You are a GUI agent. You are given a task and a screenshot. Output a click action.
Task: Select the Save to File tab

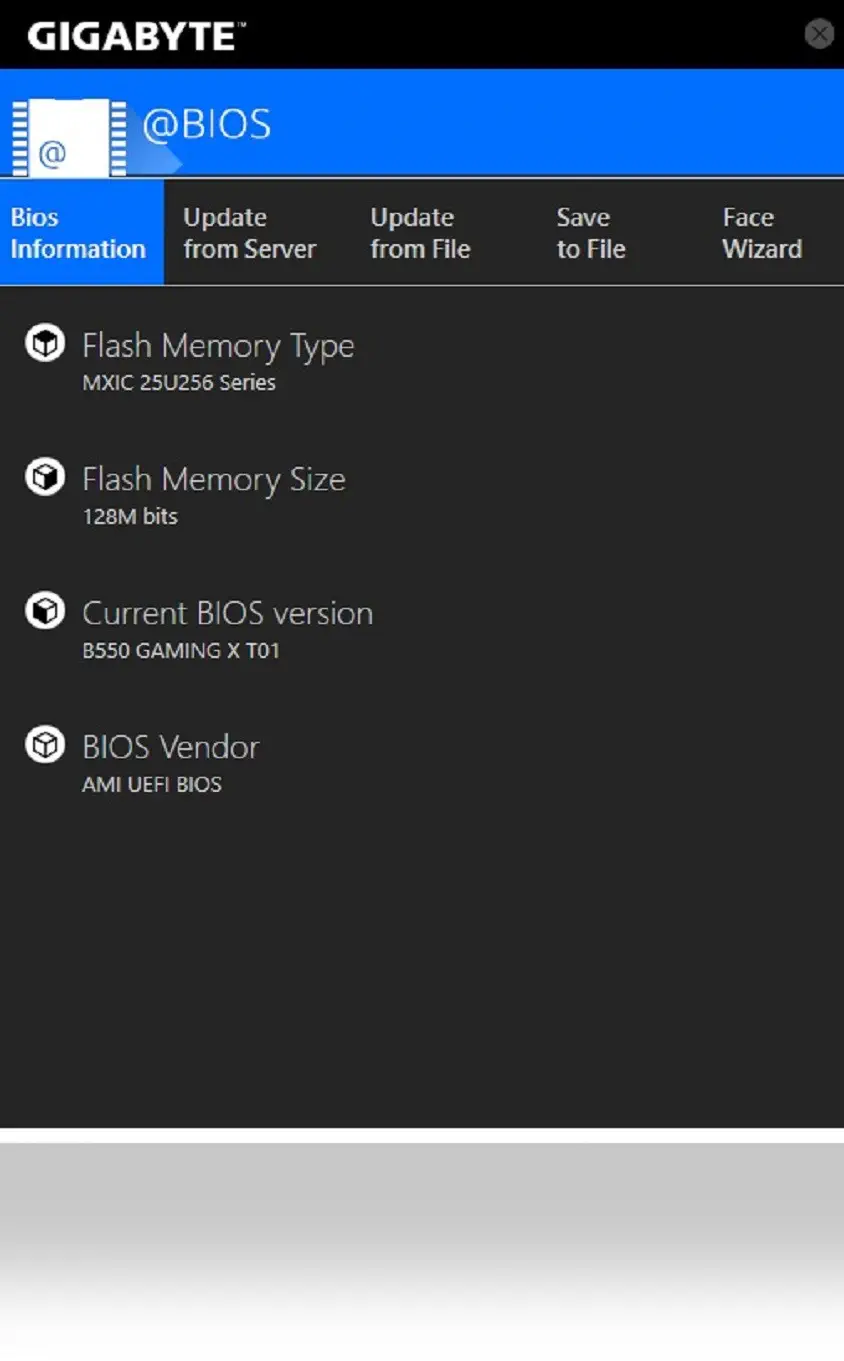click(591, 233)
